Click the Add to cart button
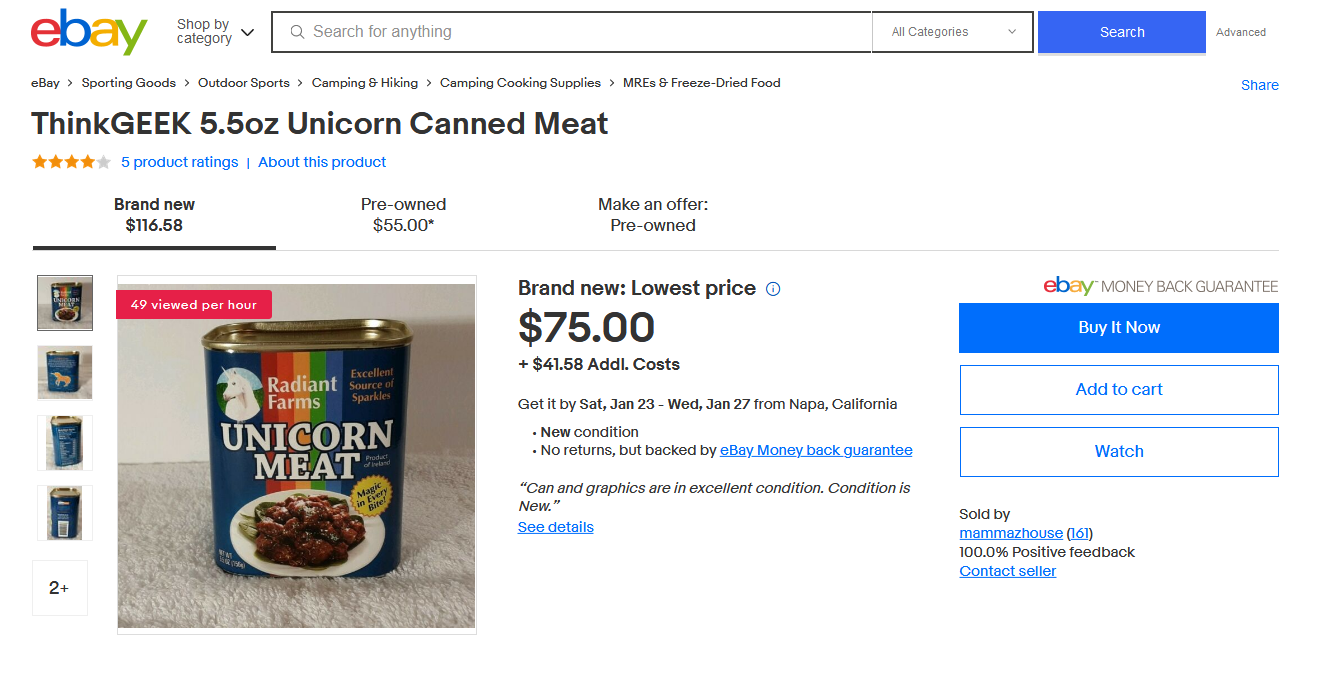 tap(1118, 390)
